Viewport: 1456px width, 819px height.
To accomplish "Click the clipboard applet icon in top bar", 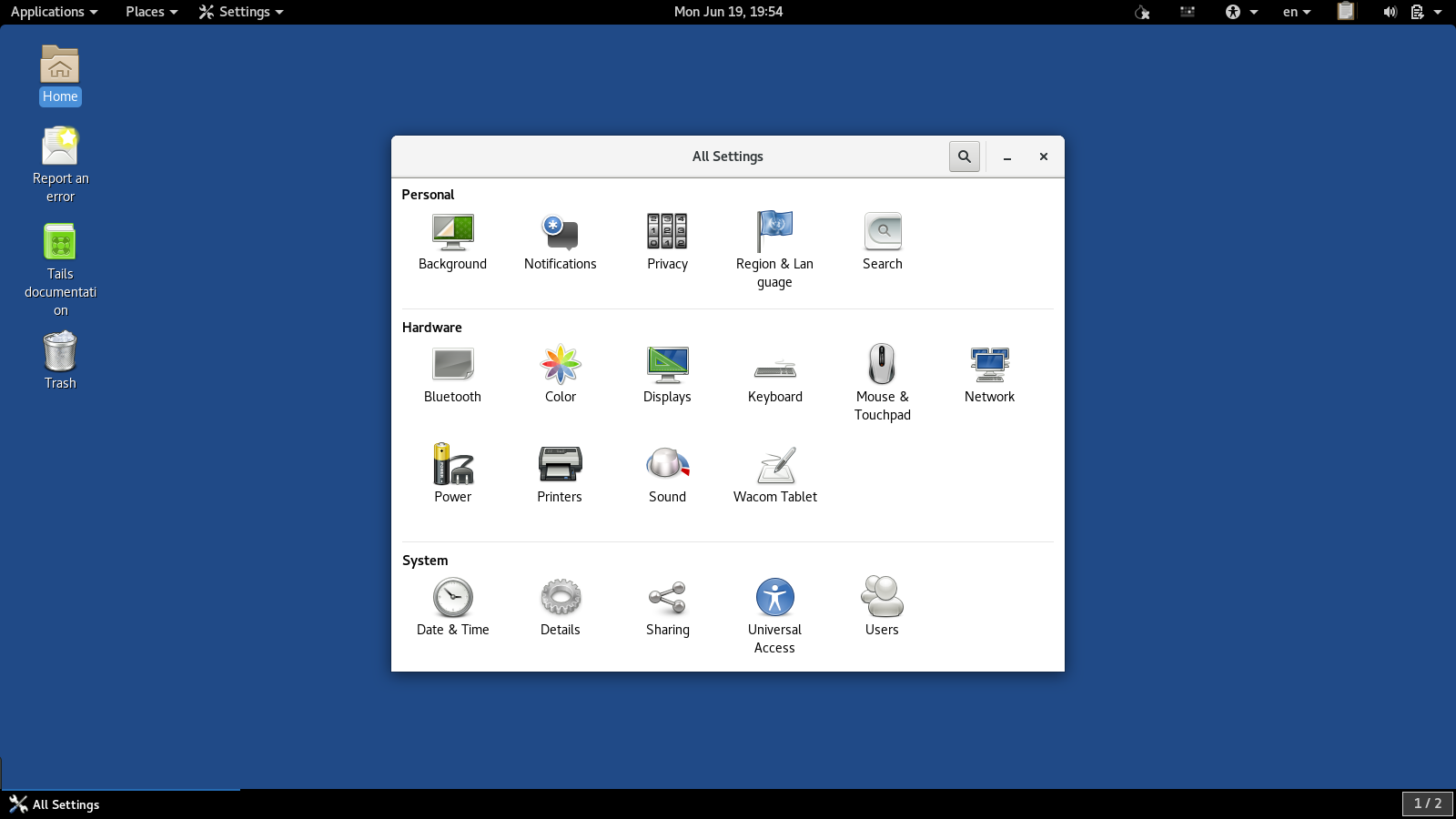I will pos(1346,12).
